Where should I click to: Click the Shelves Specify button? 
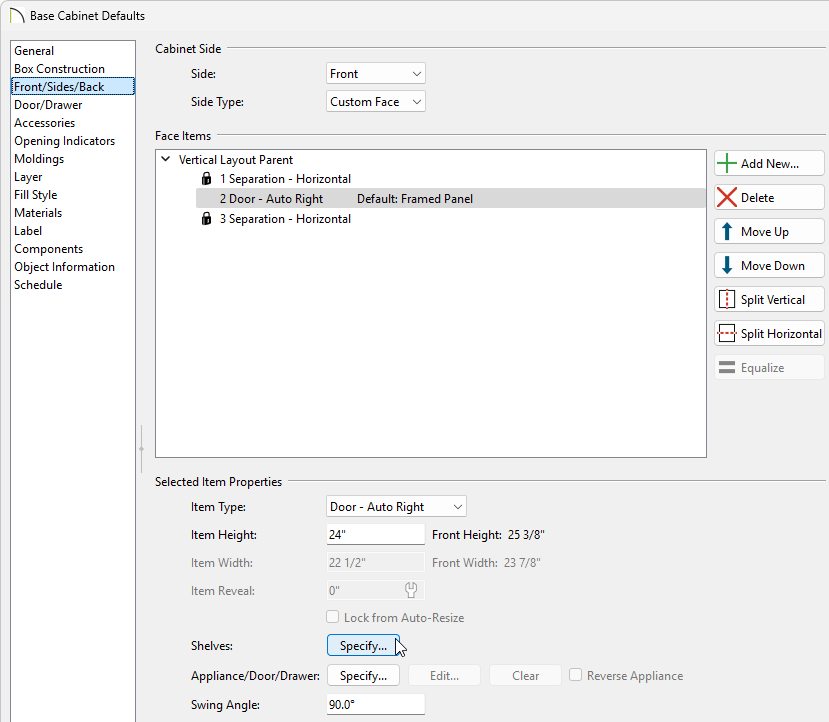click(363, 646)
